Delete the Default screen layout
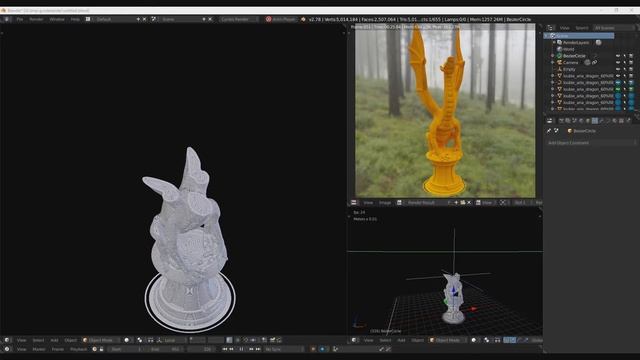Screen dimensions: 640x360 [x=144, y=19]
